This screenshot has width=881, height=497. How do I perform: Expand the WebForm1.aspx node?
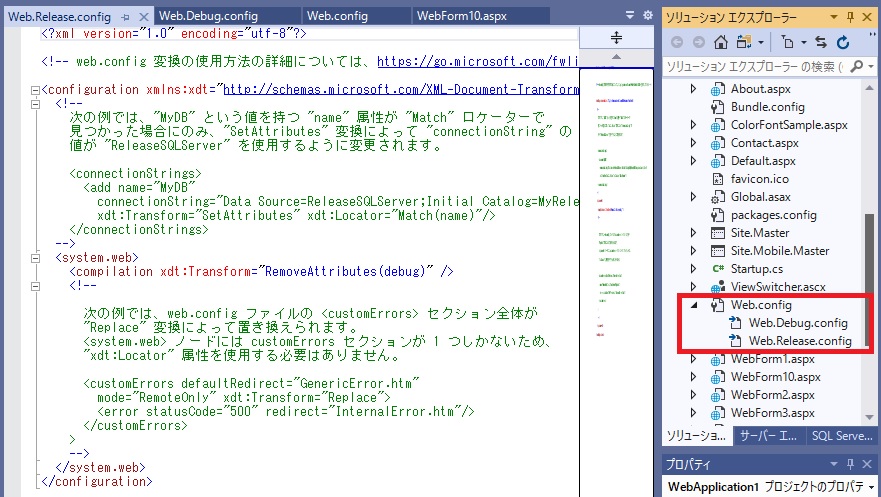tap(693, 358)
